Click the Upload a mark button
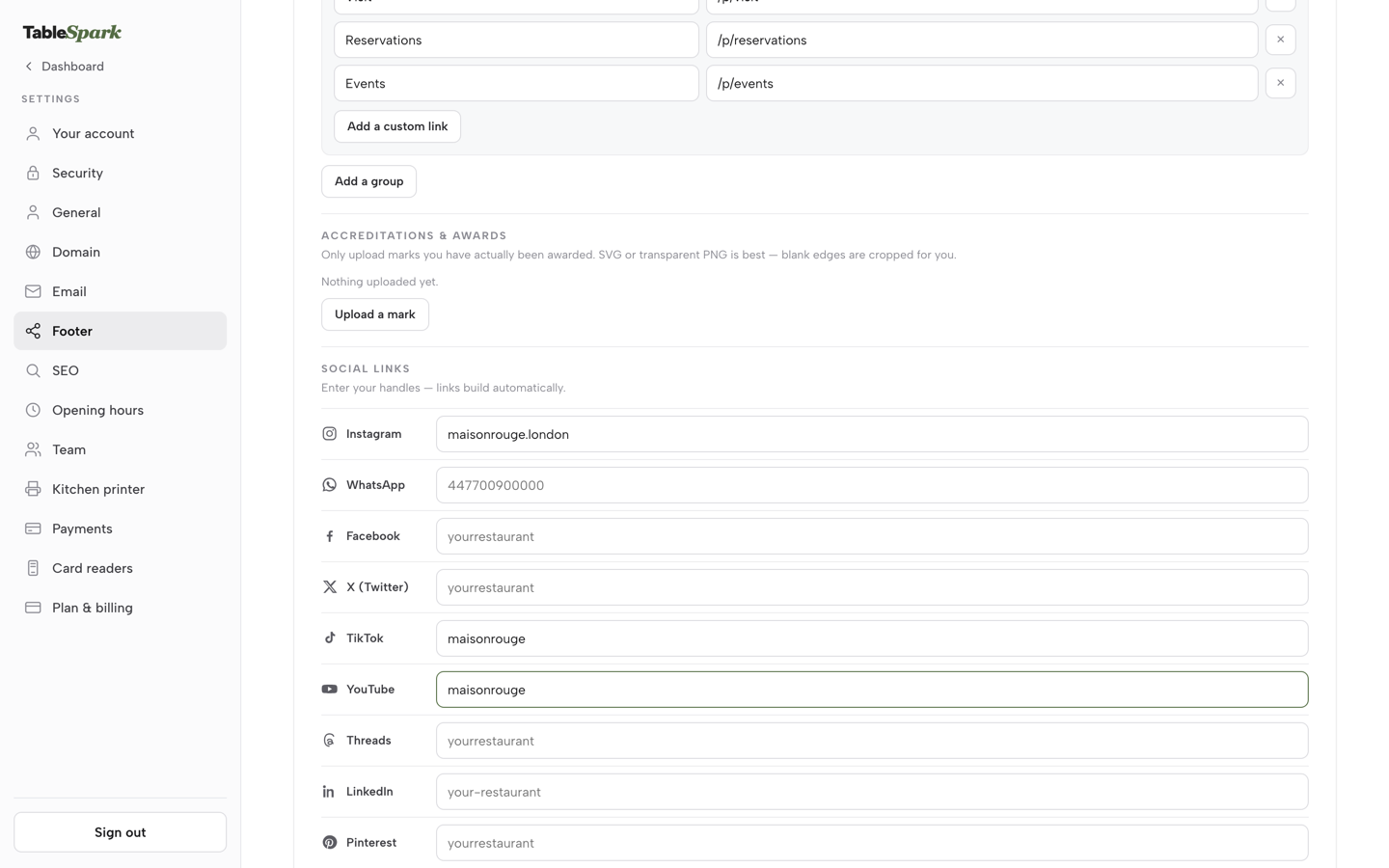The width and height of the screenshot is (1389, 868). point(375,314)
